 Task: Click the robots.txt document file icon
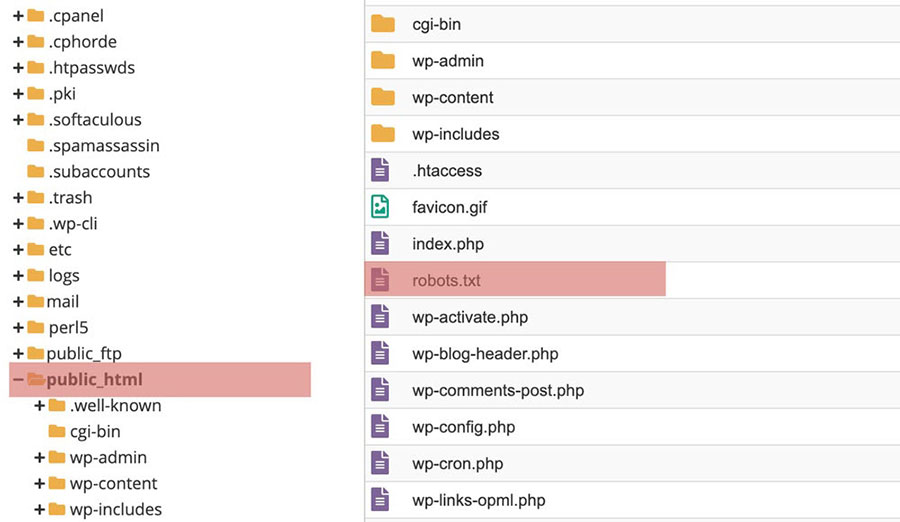pos(380,280)
